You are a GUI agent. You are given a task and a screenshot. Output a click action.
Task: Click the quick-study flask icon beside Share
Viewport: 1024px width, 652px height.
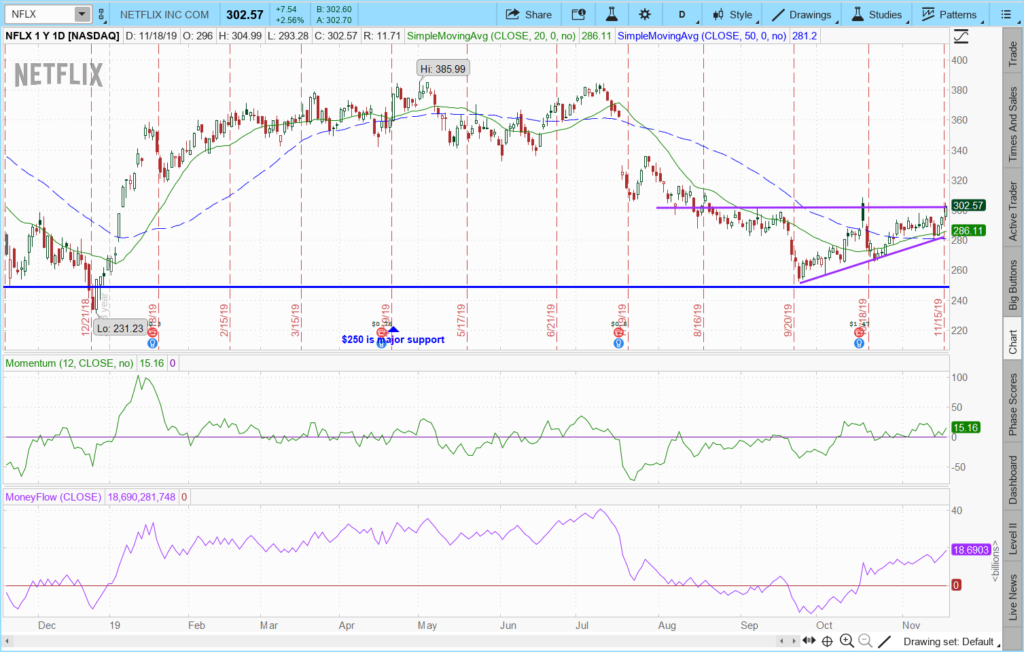(612, 14)
